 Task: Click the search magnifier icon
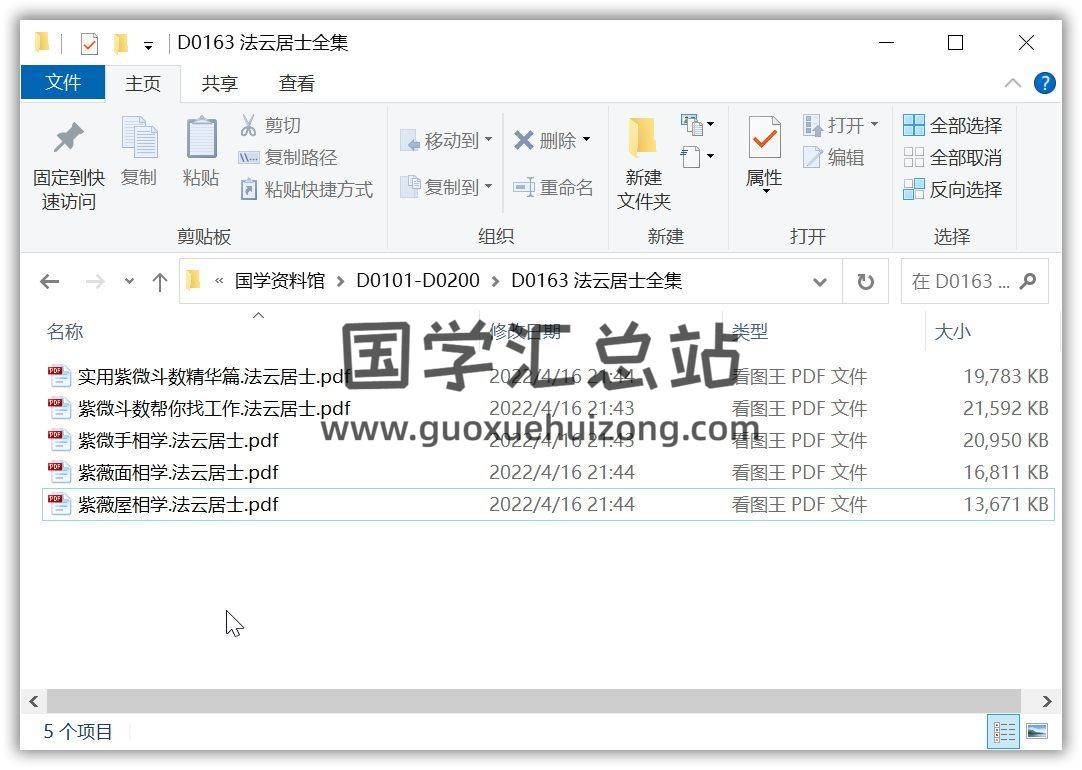1027,281
